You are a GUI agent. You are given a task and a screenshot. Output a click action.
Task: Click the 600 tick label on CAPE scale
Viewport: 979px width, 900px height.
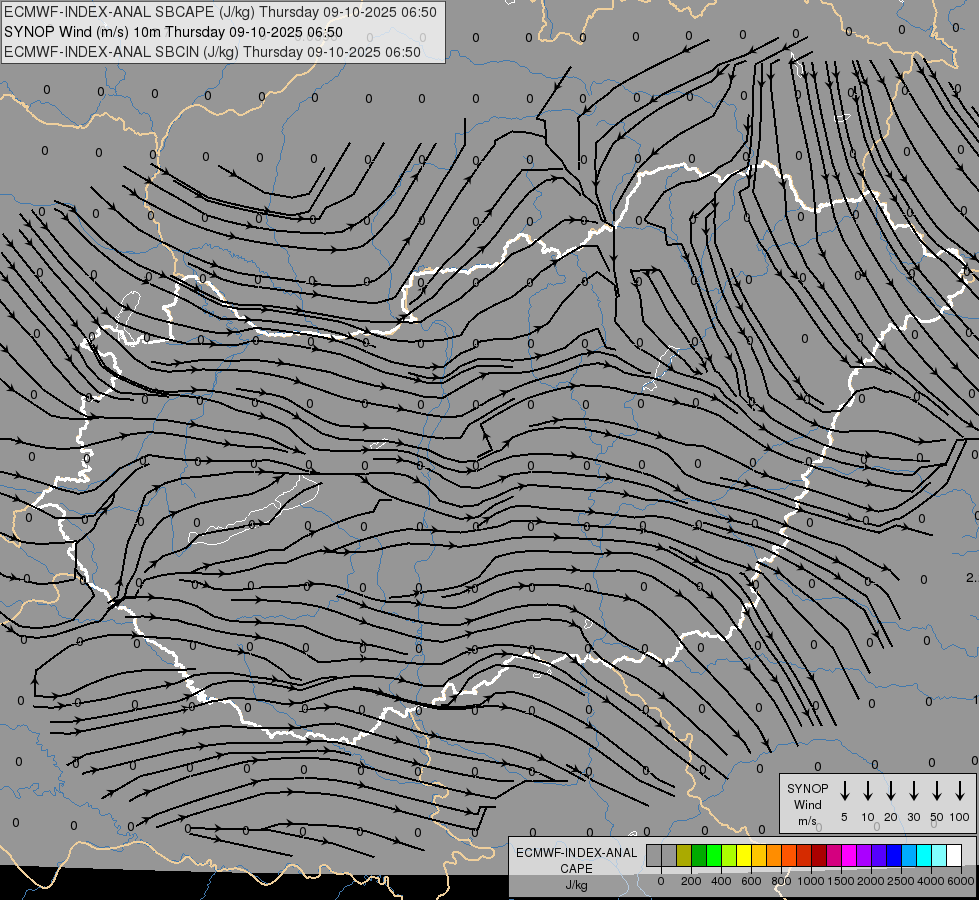tap(751, 881)
